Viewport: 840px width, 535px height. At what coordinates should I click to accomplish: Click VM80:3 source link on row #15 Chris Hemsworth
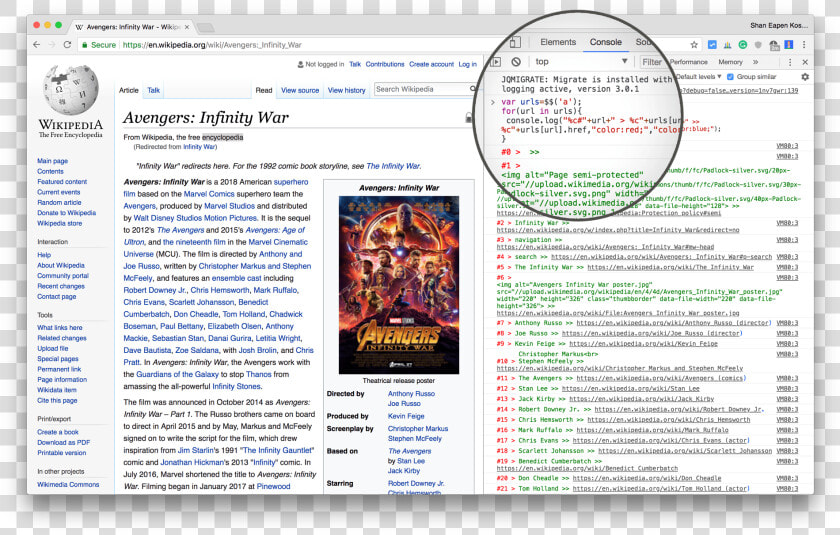point(787,420)
